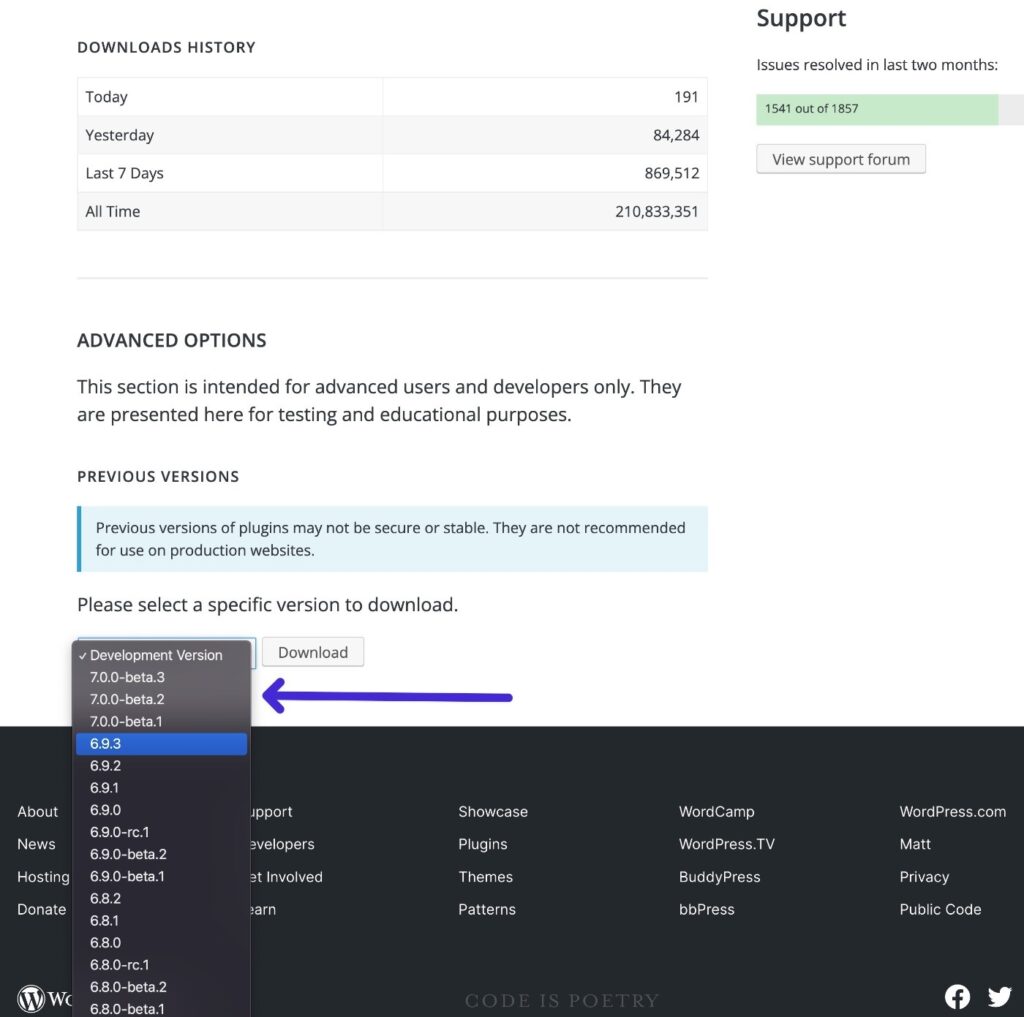Open the Facebook icon in footer
Image resolution: width=1024 pixels, height=1017 pixels.
pos(957,996)
